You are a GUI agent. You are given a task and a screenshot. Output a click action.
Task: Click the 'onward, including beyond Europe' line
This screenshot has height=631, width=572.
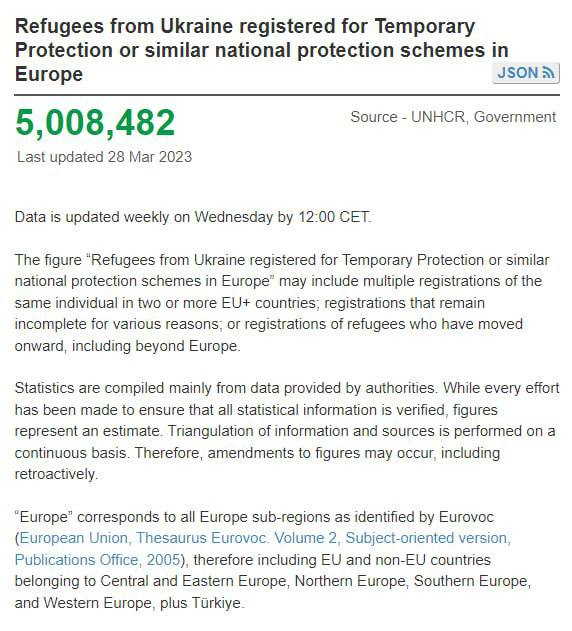coord(128,346)
